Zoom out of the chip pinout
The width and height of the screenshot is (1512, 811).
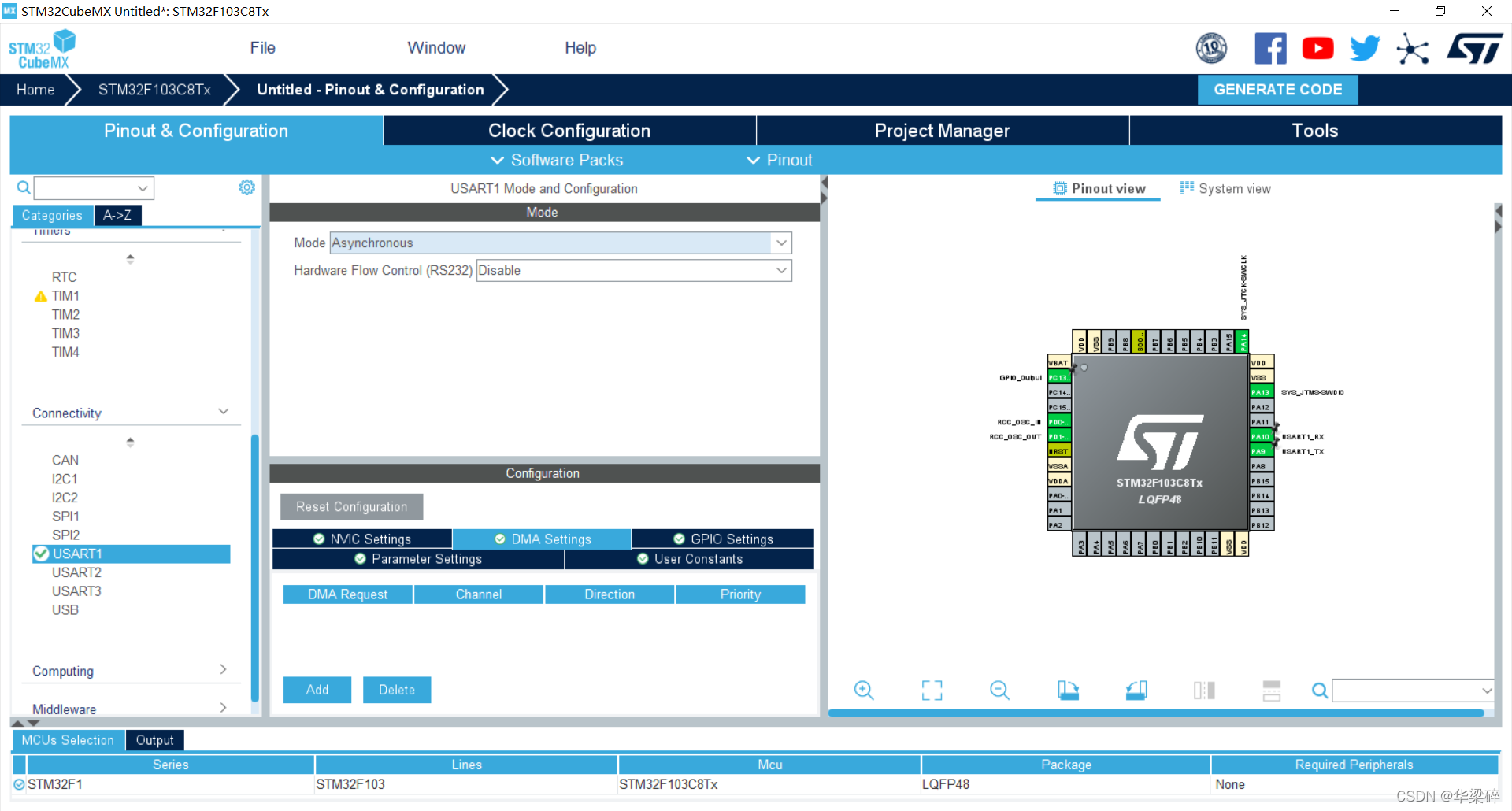[x=999, y=691]
